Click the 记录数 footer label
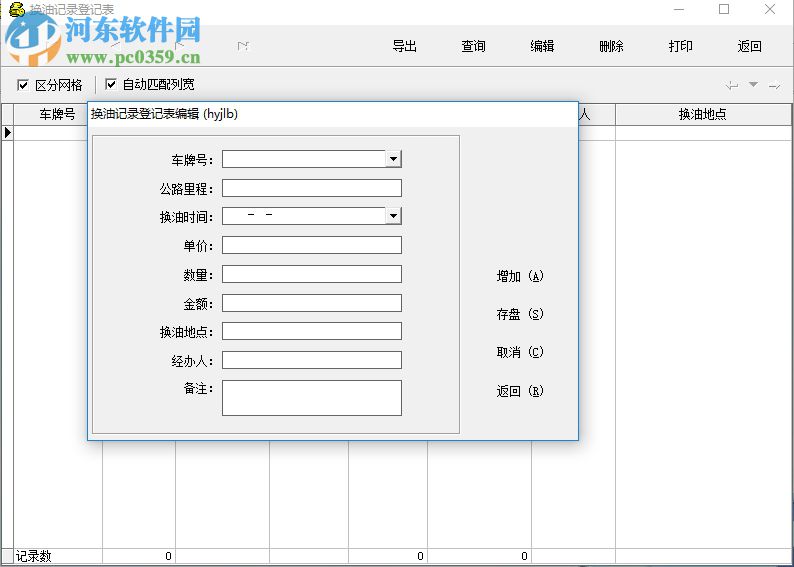794x567 pixels. 34,556
